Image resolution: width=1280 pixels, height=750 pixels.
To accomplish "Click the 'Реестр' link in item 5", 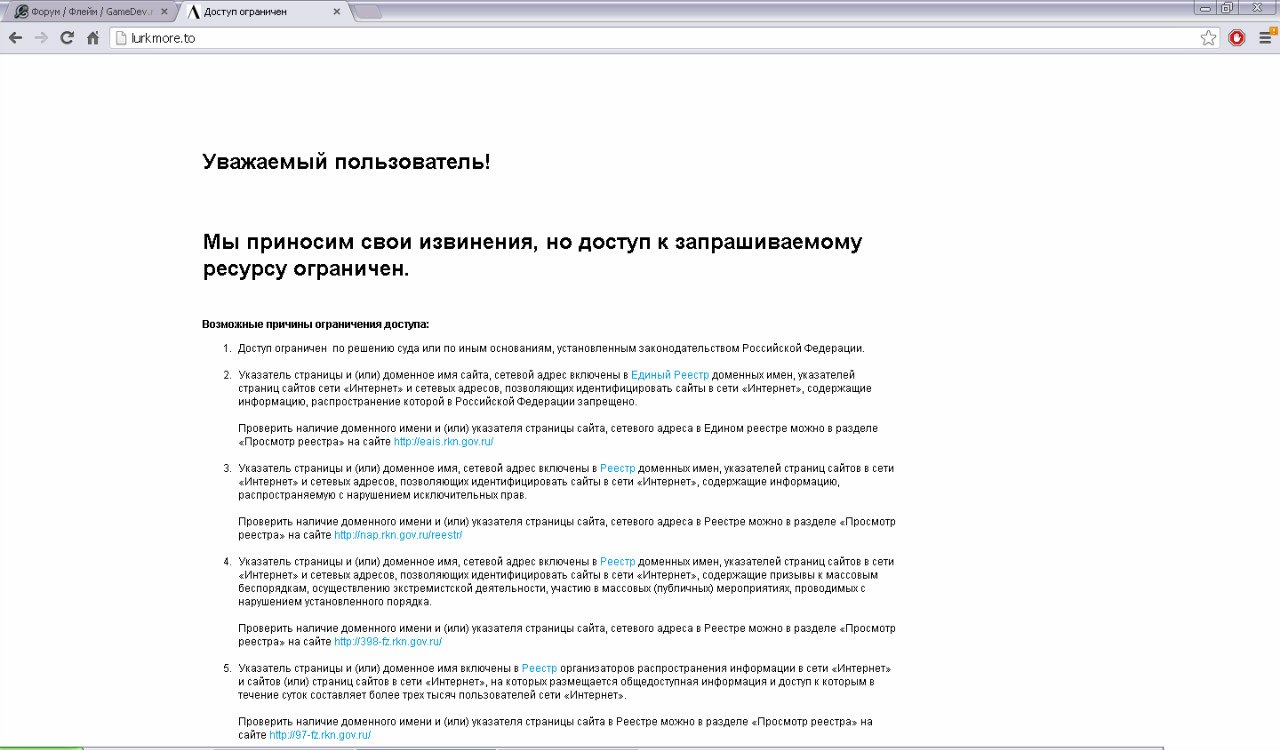I will [x=539, y=668].
